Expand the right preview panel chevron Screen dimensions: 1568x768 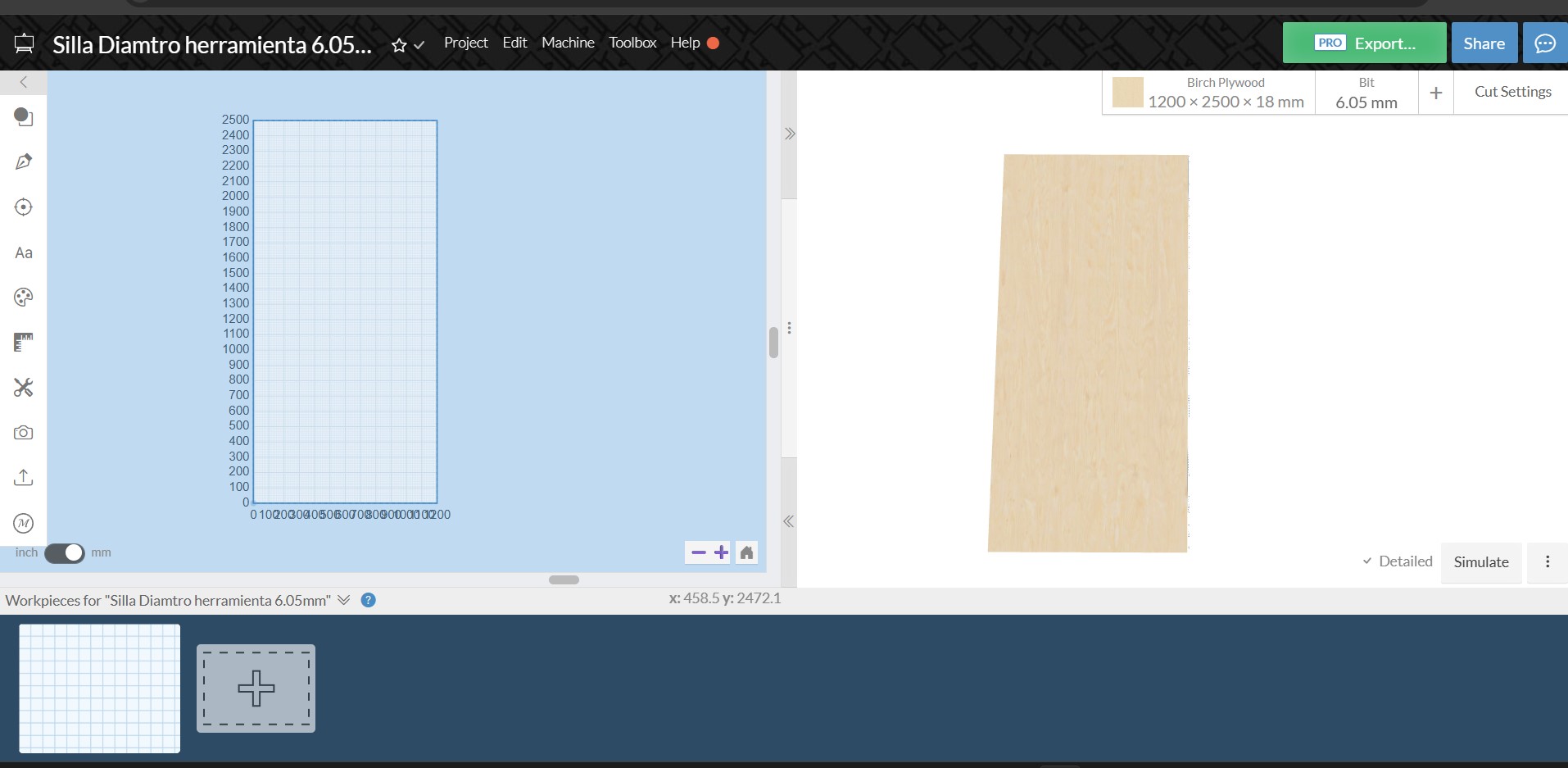click(789, 133)
